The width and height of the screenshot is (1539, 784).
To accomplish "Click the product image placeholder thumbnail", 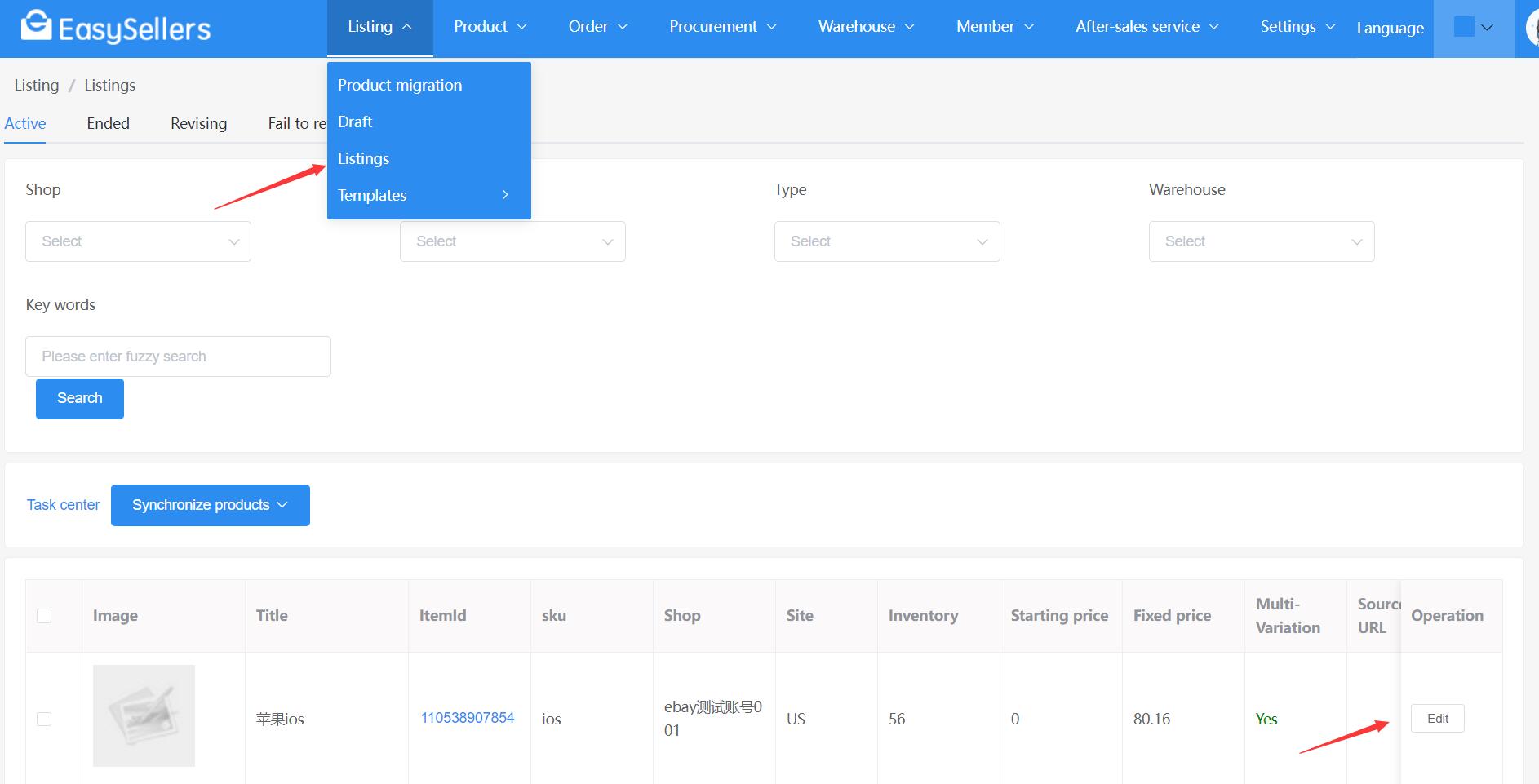I will (144, 715).
